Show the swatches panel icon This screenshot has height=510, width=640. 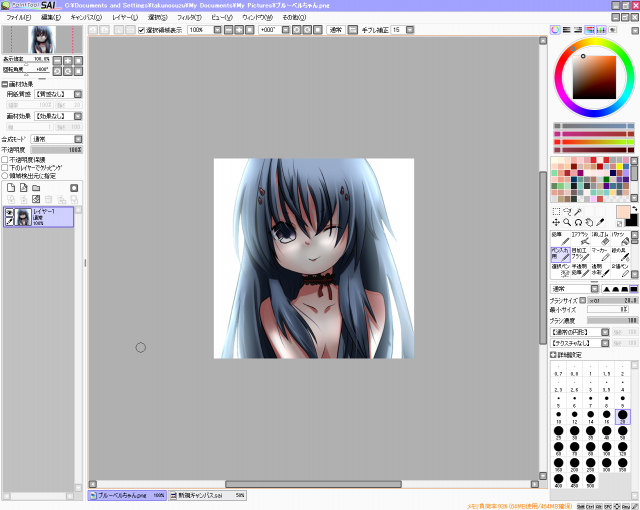pos(601,30)
